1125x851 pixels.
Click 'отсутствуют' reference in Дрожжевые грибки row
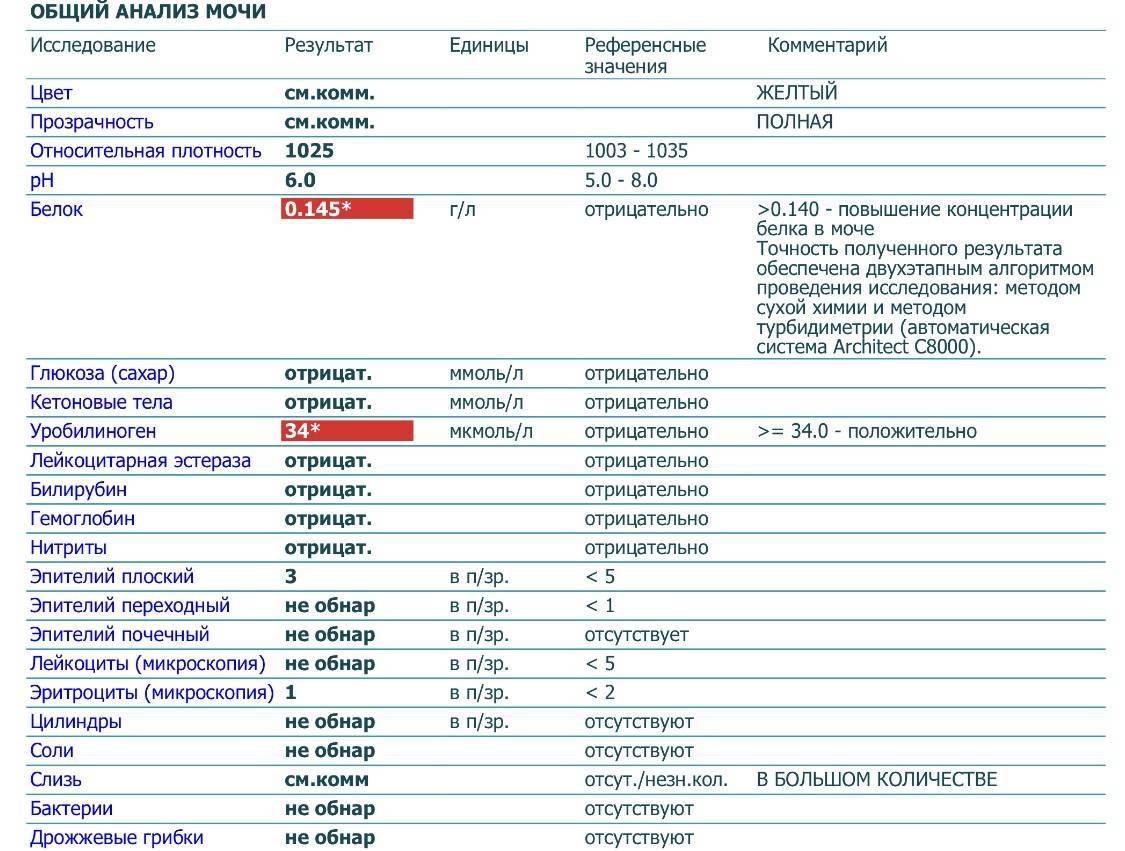[639, 838]
